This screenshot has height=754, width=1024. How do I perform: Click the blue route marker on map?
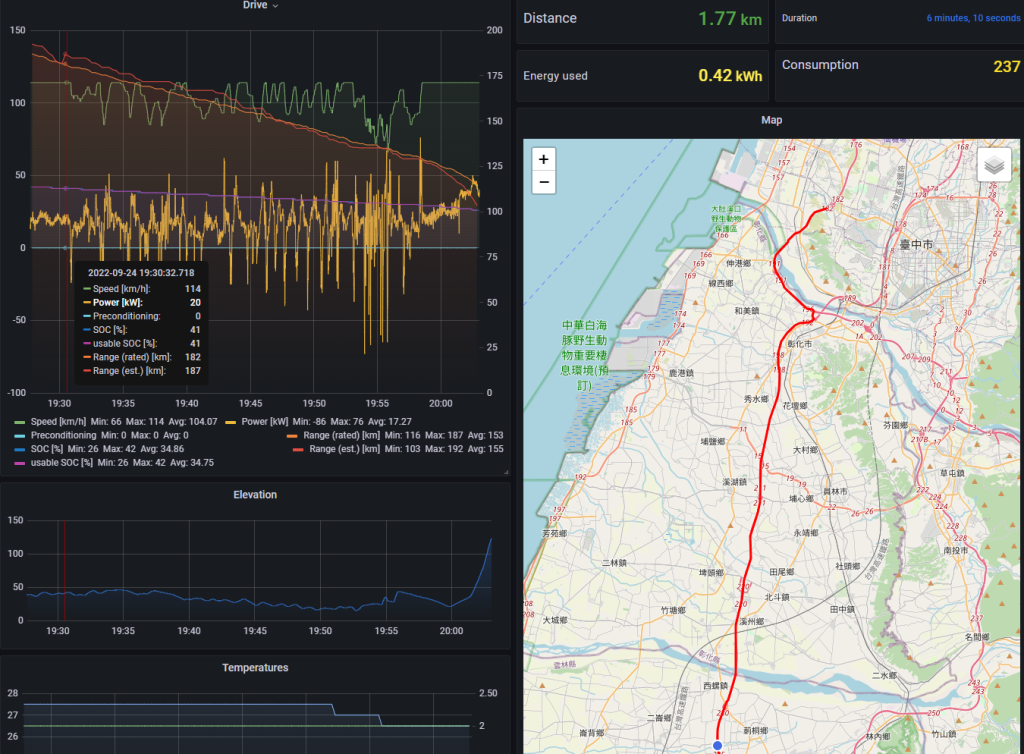[x=717, y=746]
